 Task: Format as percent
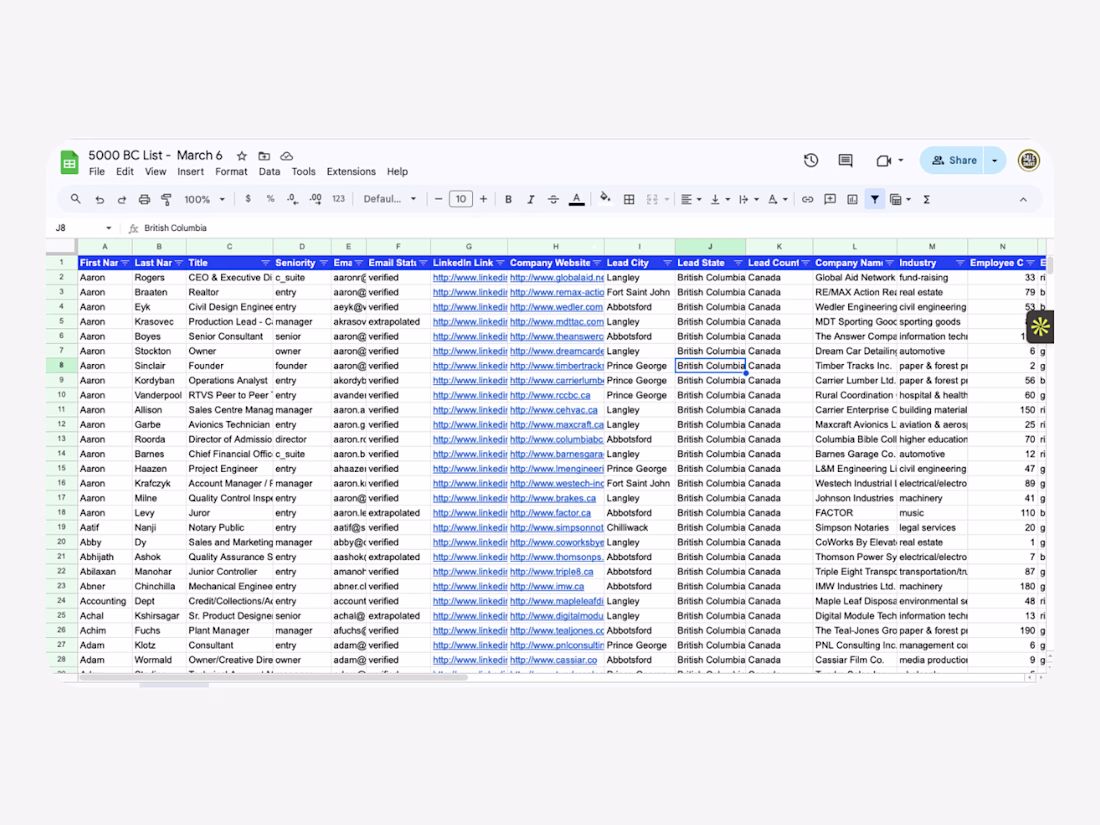pos(270,199)
